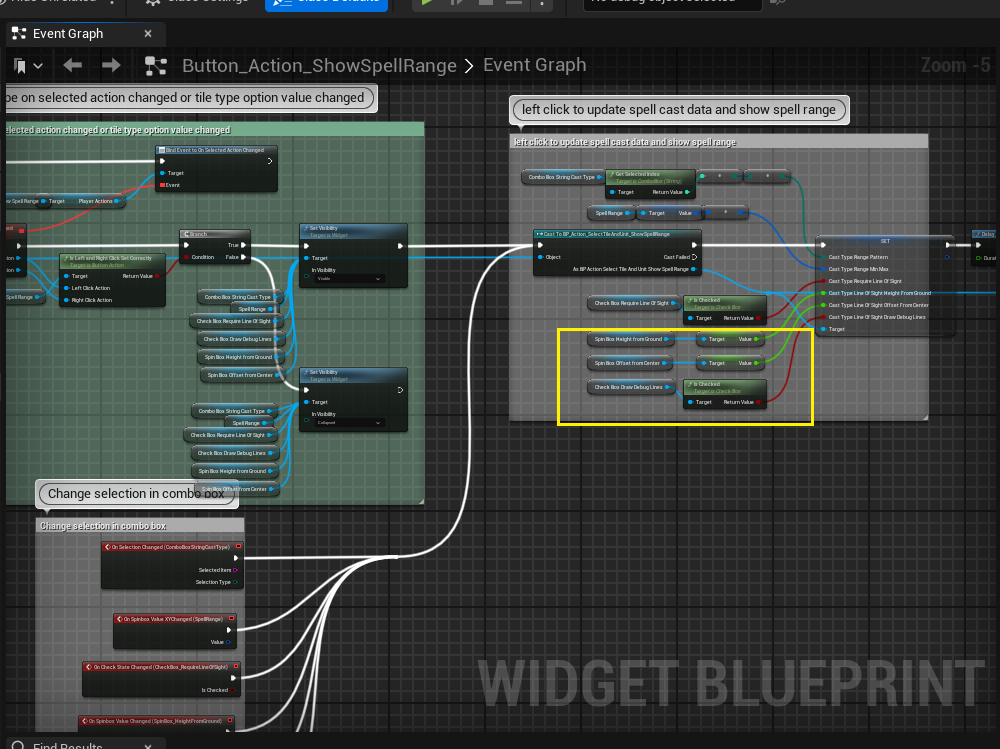Select first Set Visibility node header
The height and width of the screenshot is (749, 1000).
(353, 230)
